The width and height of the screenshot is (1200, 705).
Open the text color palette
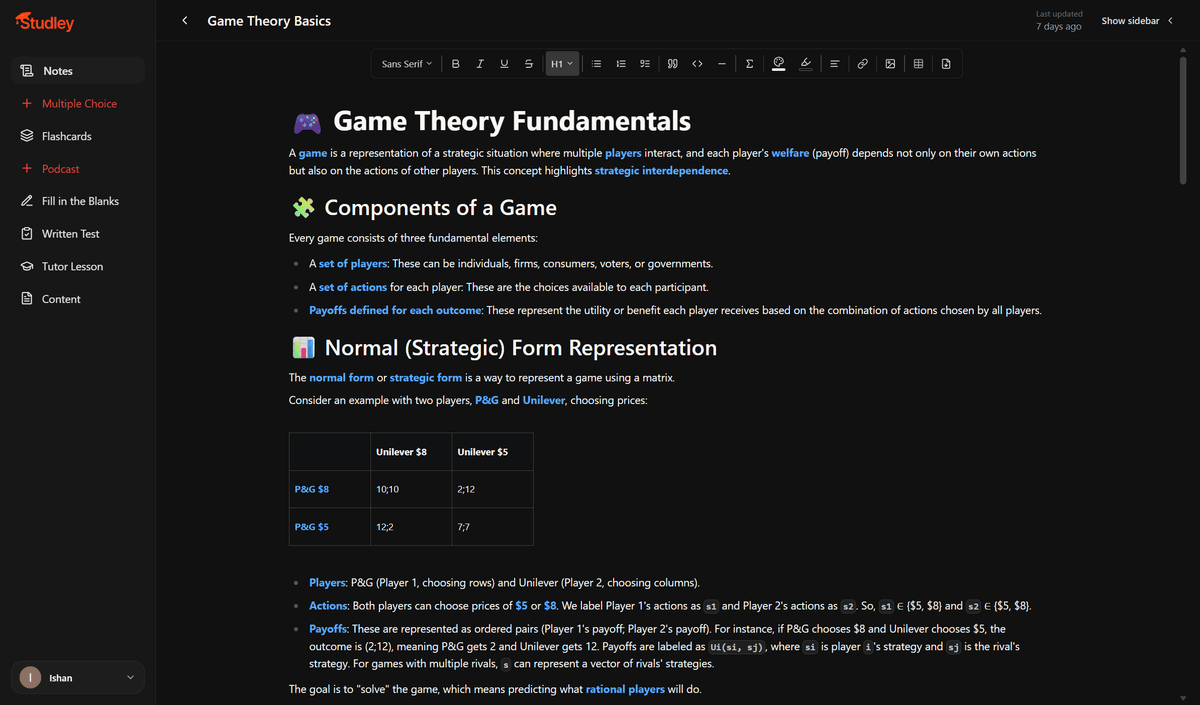(778, 64)
